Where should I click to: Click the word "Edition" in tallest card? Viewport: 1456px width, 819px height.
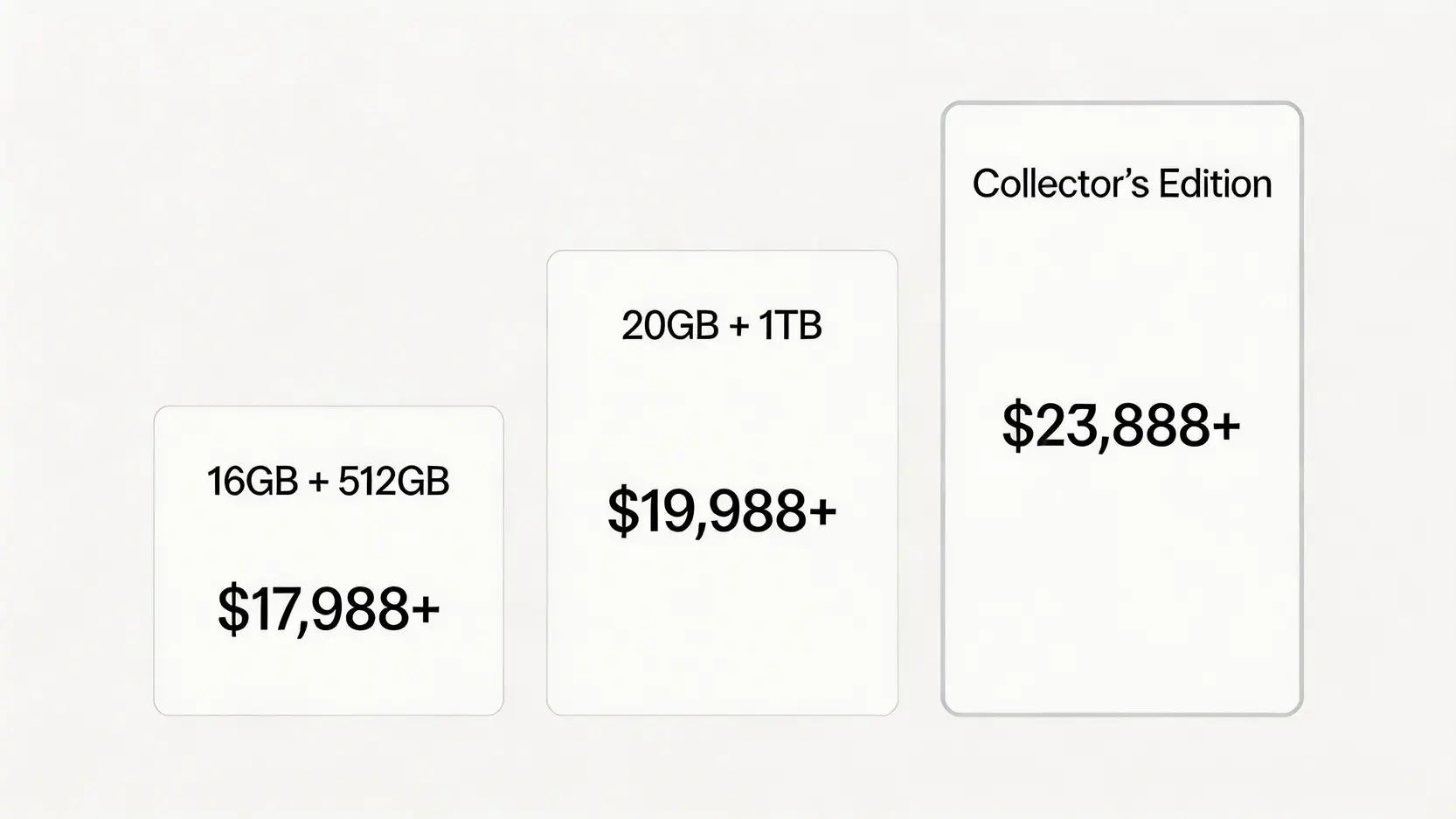coord(1215,184)
